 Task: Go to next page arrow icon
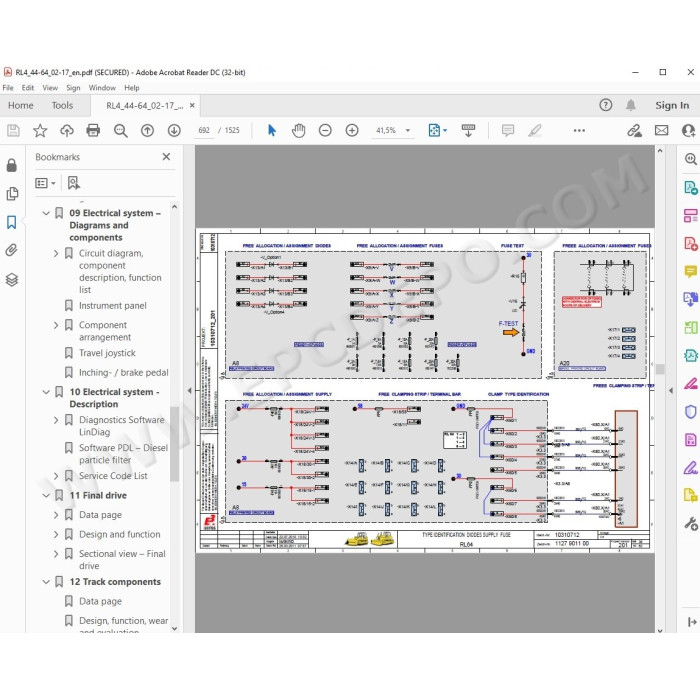point(174,130)
